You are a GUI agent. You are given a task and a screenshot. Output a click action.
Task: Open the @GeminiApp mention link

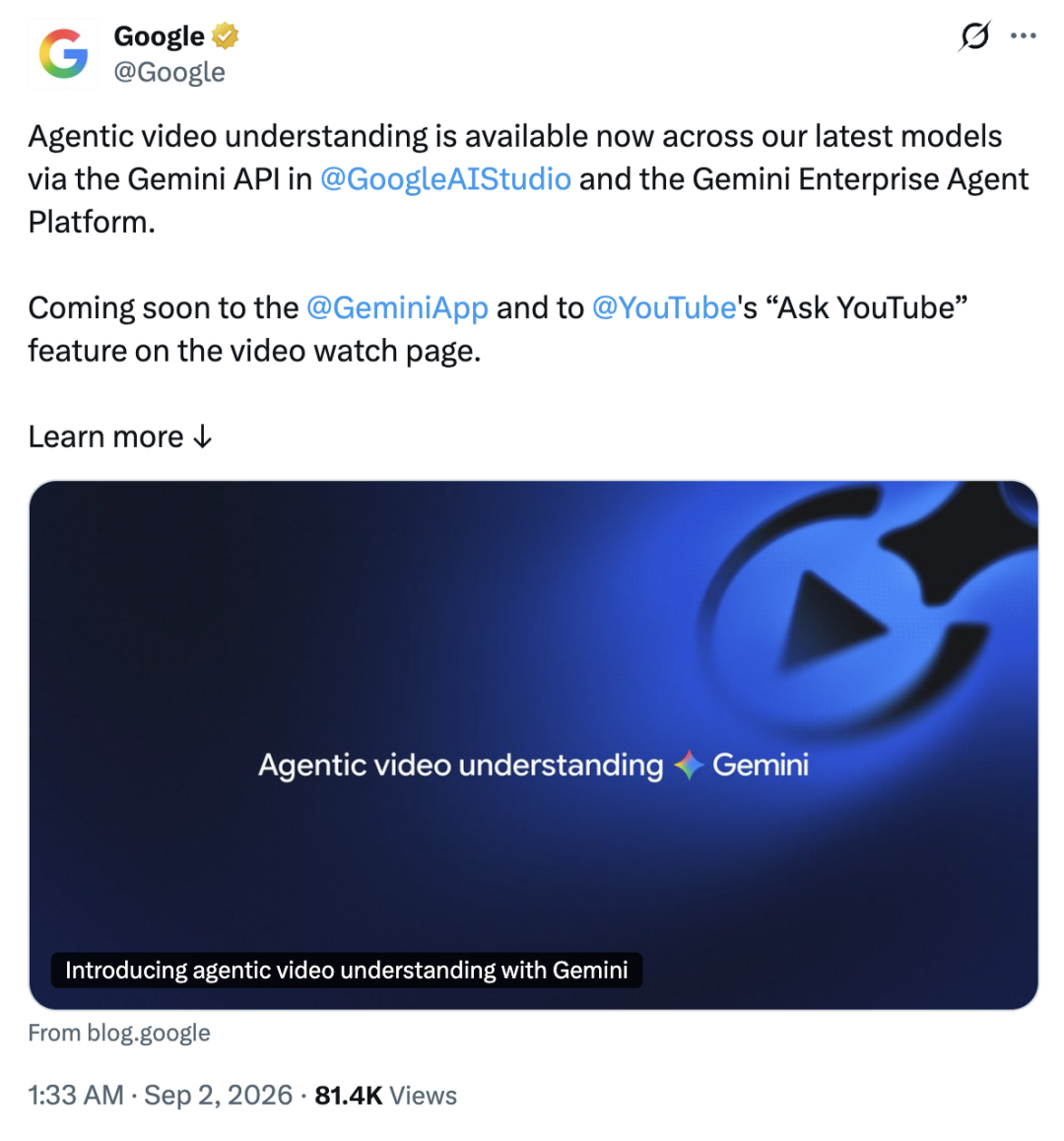click(x=397, y=307)
